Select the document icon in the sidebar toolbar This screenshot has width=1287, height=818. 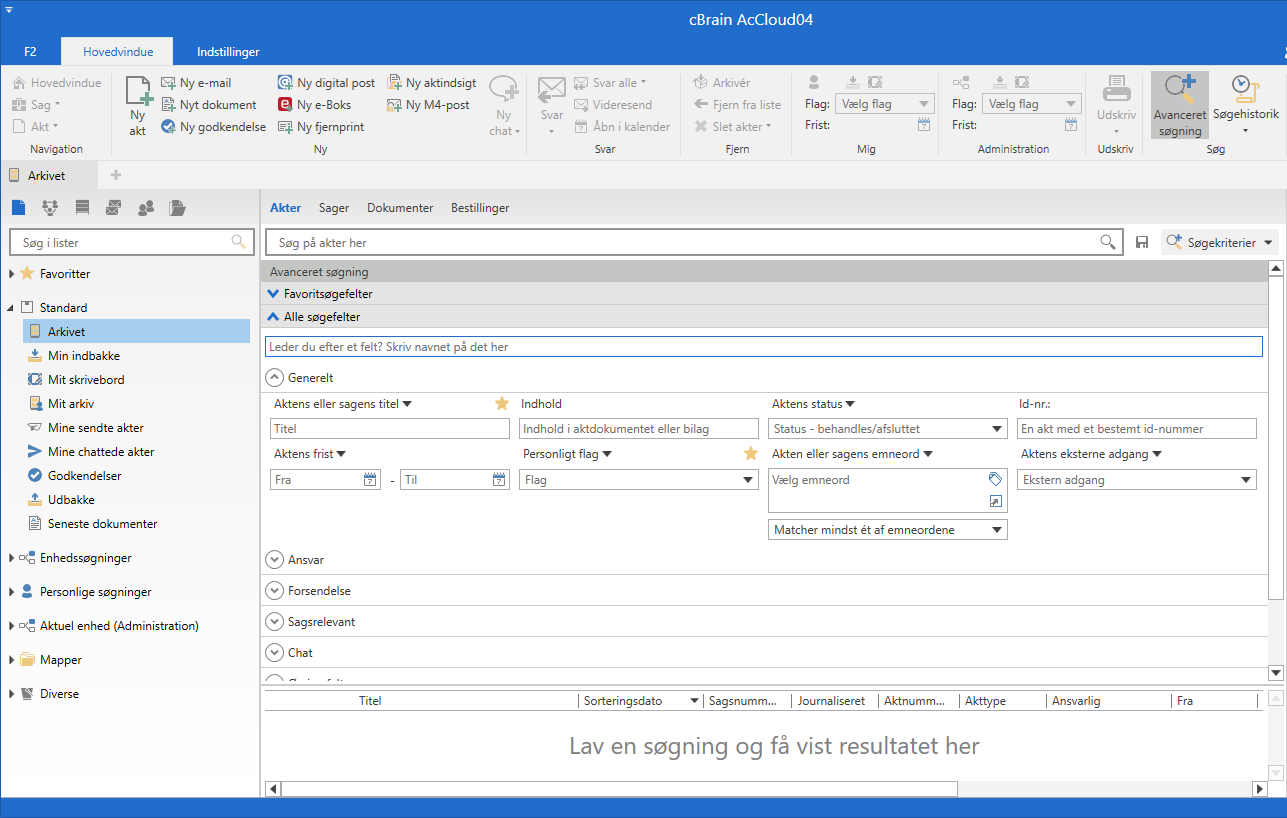click(x=19, y=208)
